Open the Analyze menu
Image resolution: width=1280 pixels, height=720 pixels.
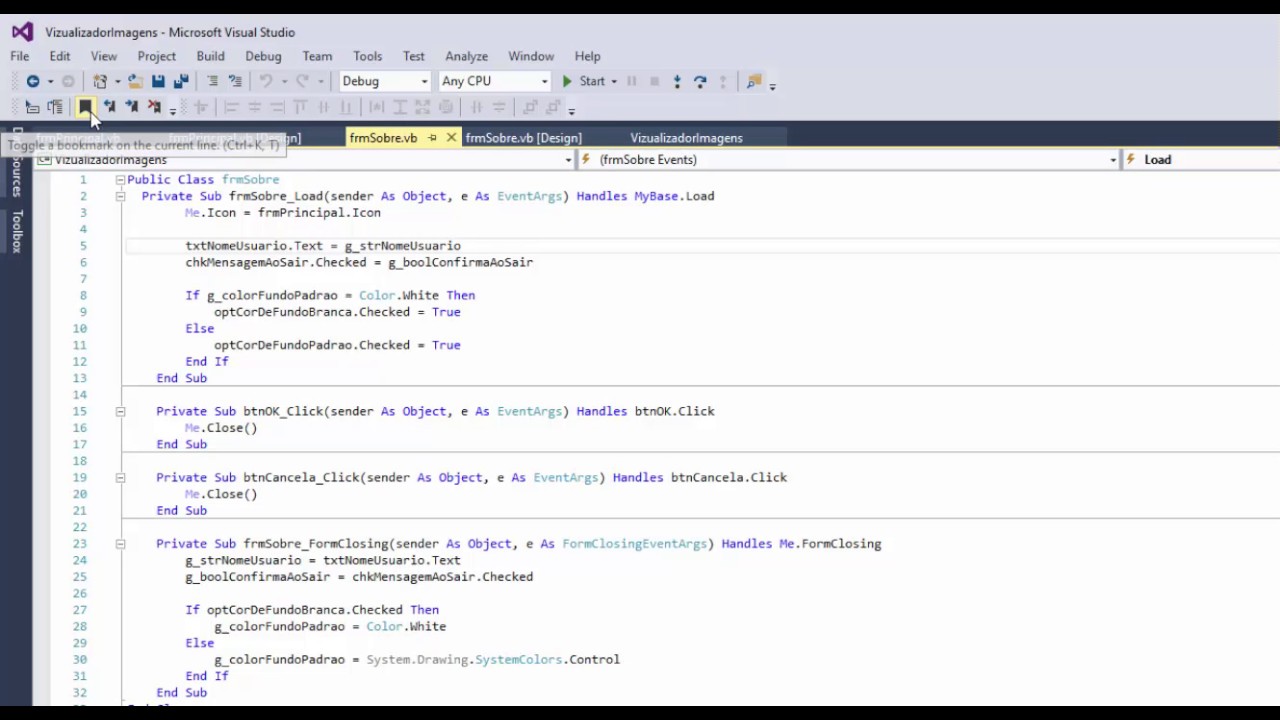point(467,56)
